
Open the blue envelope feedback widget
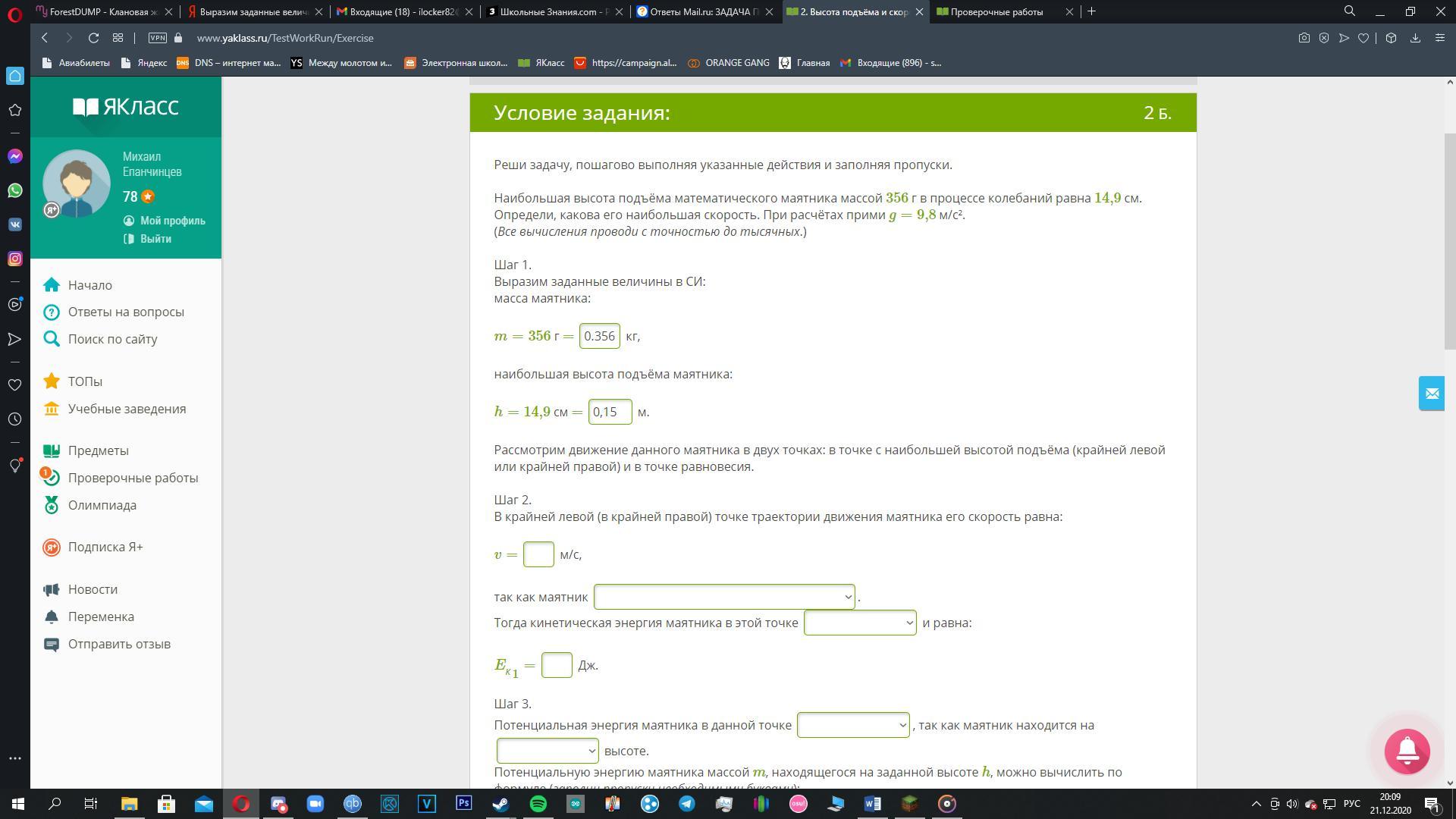[1431, 394]
